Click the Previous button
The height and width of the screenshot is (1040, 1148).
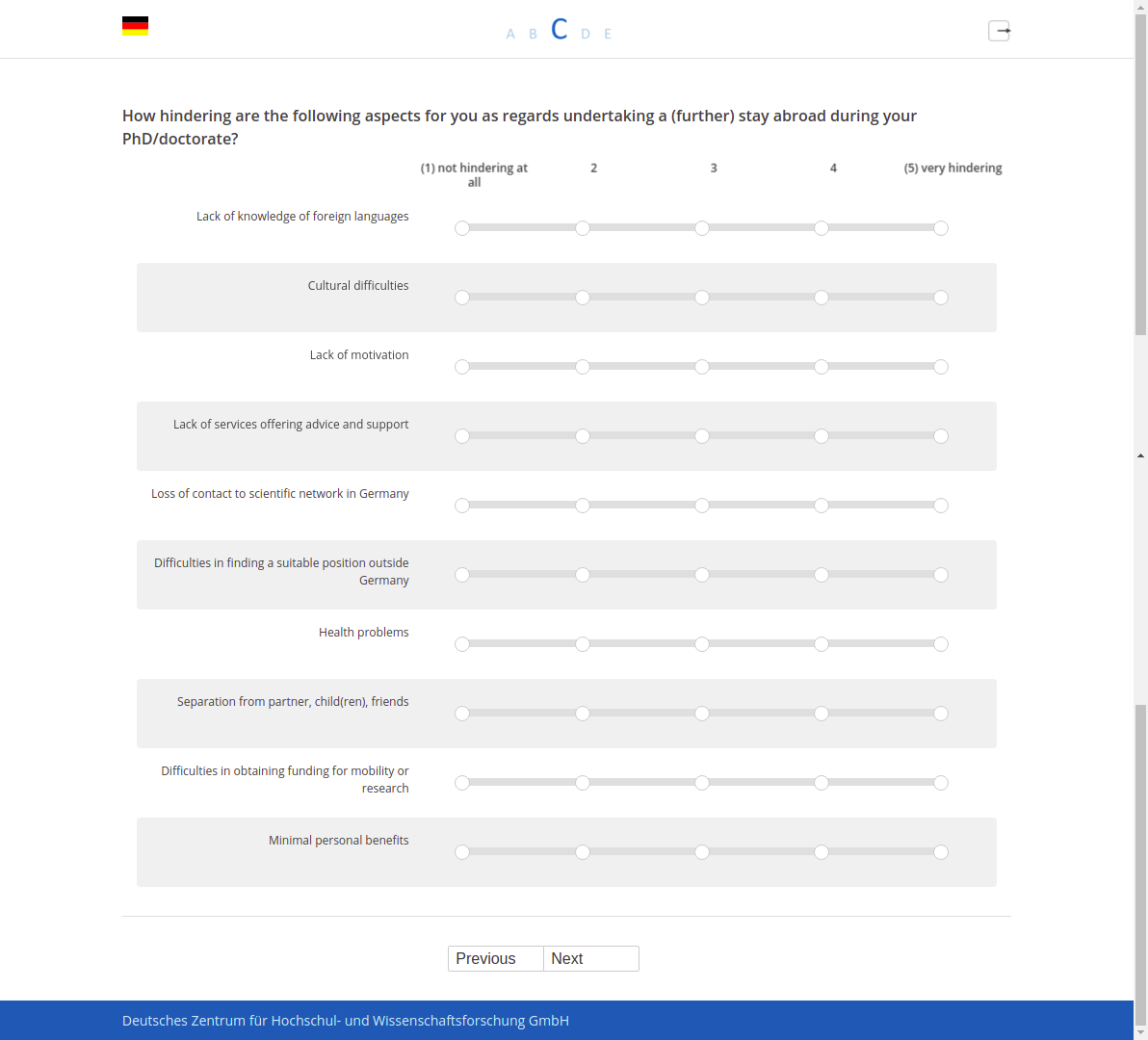(x=496, y=959)
